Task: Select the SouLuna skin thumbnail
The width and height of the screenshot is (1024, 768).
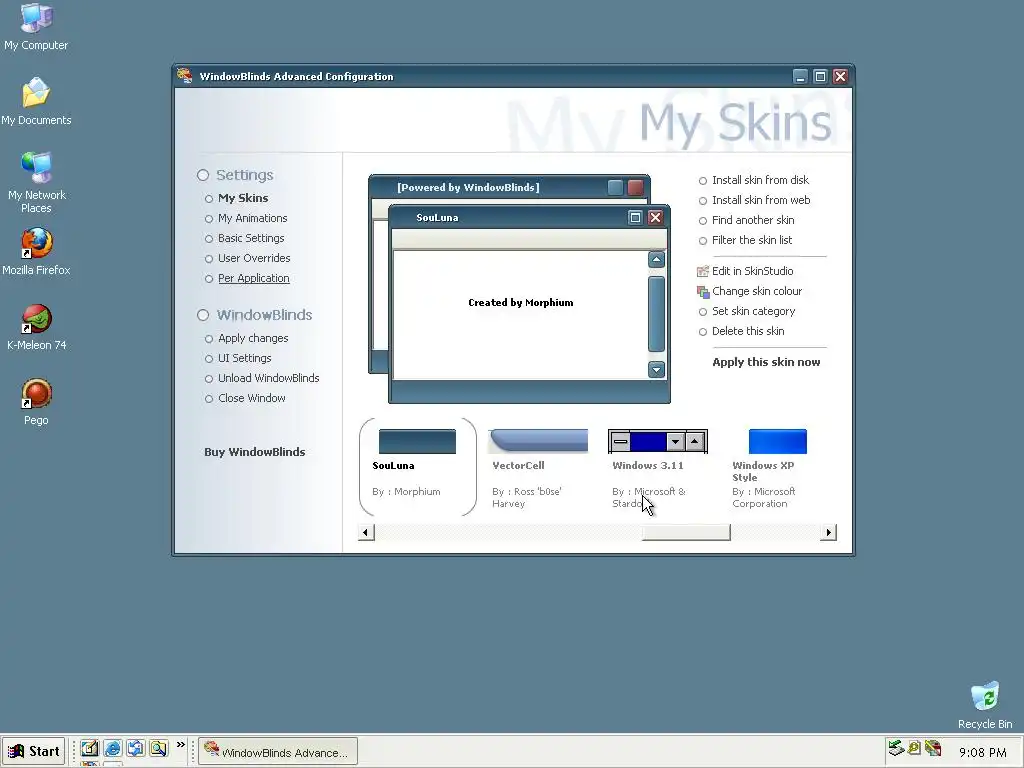Action: pyautogui.click(x=417, y=441)
